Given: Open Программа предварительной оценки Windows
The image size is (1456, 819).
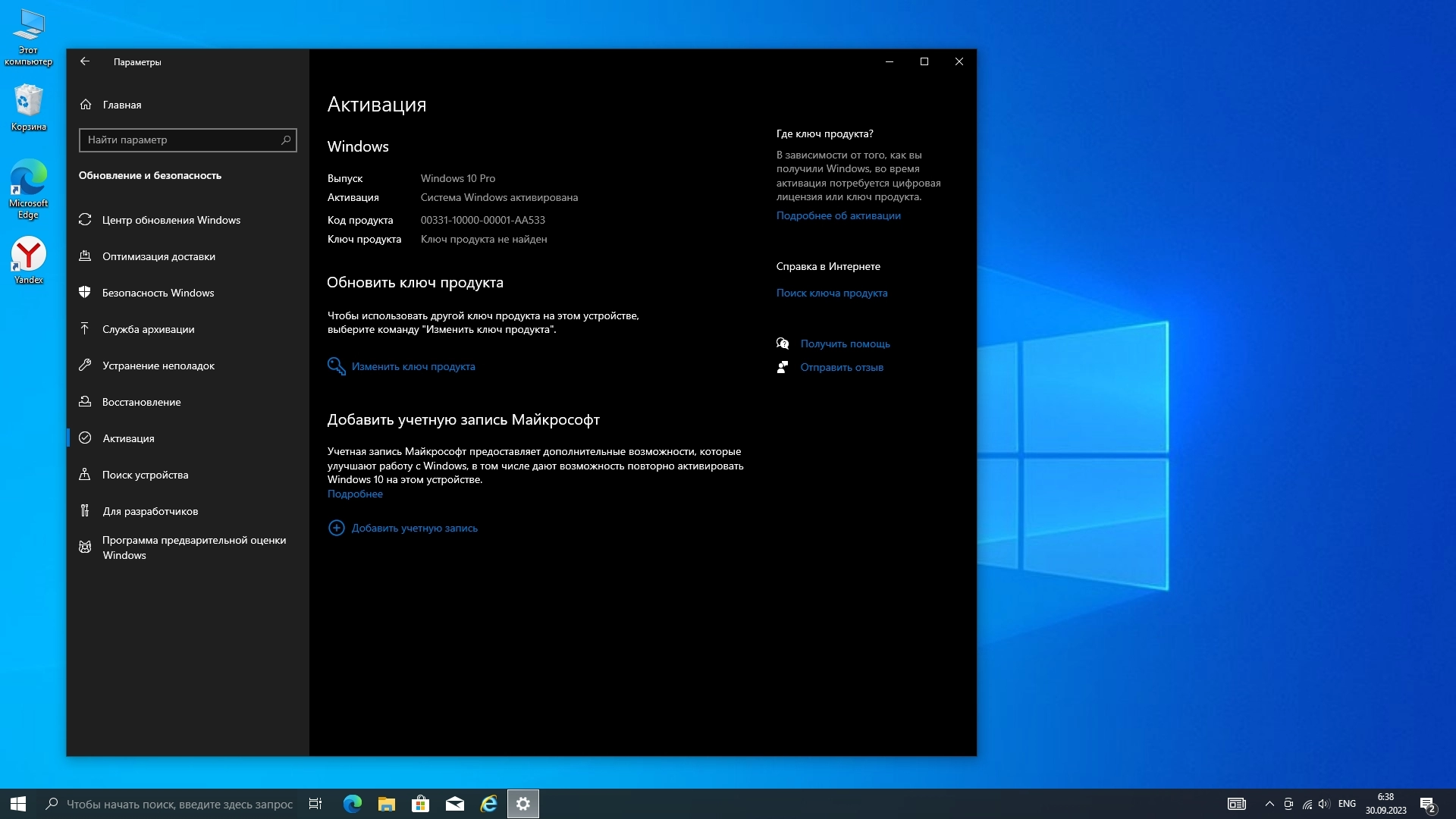Looking at the screenshot, I should point(193,548).
